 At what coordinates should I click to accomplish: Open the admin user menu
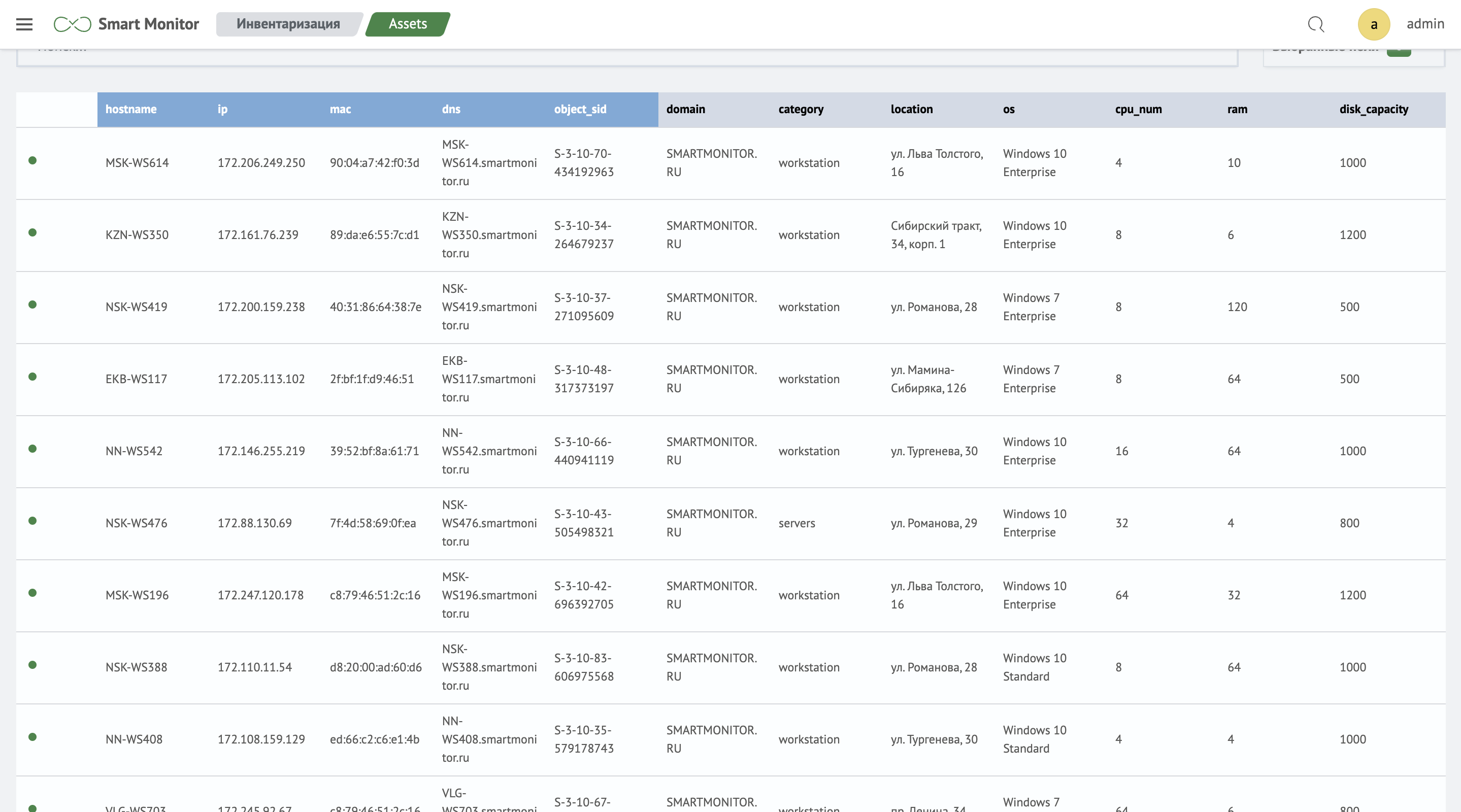click(1424, 24)
